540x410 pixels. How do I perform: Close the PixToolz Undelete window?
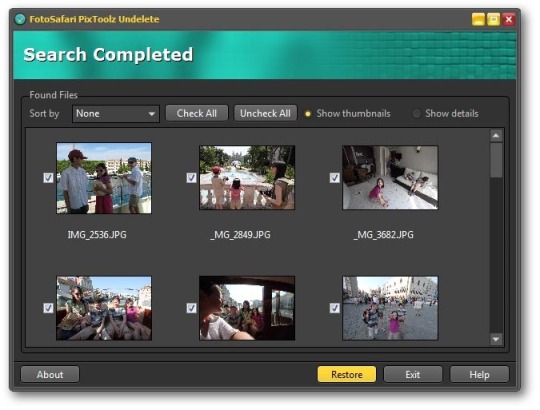[508, 19]
